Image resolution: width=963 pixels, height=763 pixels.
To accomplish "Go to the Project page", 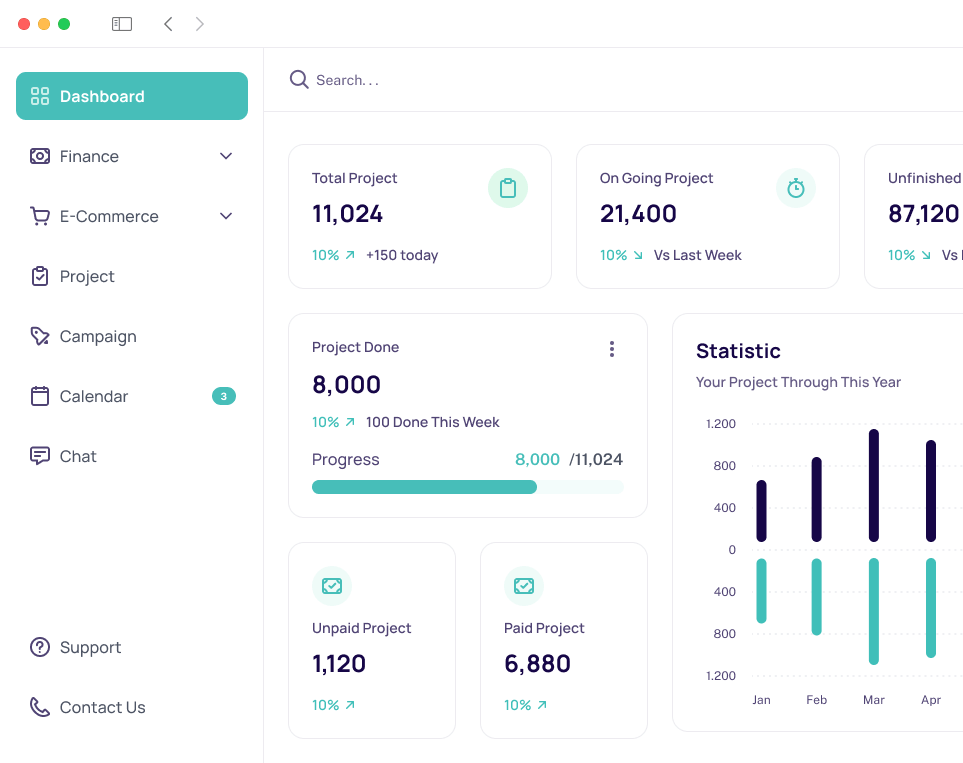I will (87, 276).
